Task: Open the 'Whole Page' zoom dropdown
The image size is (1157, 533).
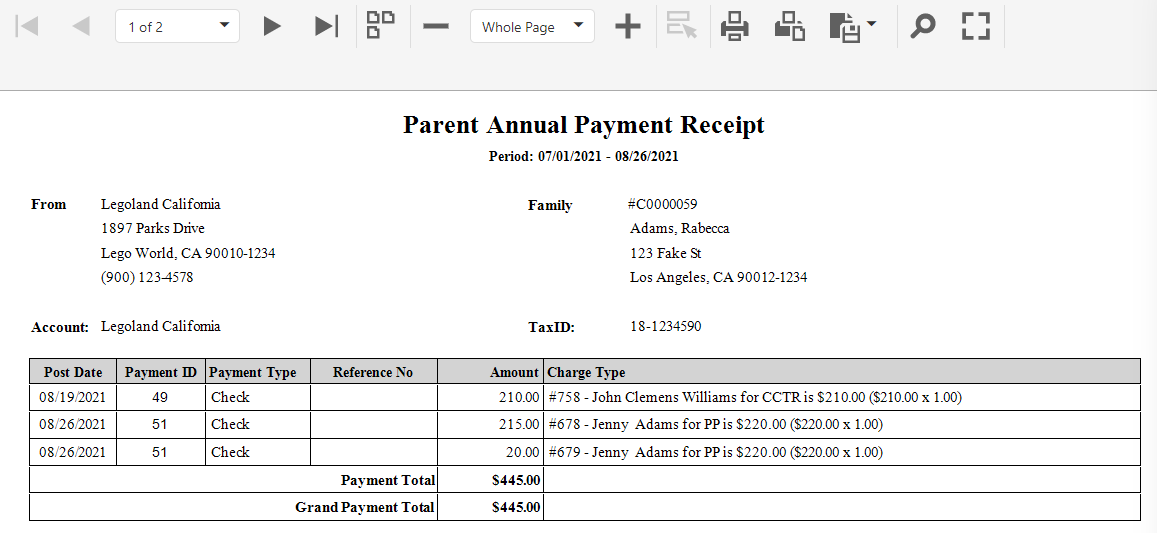Action: (x=532, y=27)
